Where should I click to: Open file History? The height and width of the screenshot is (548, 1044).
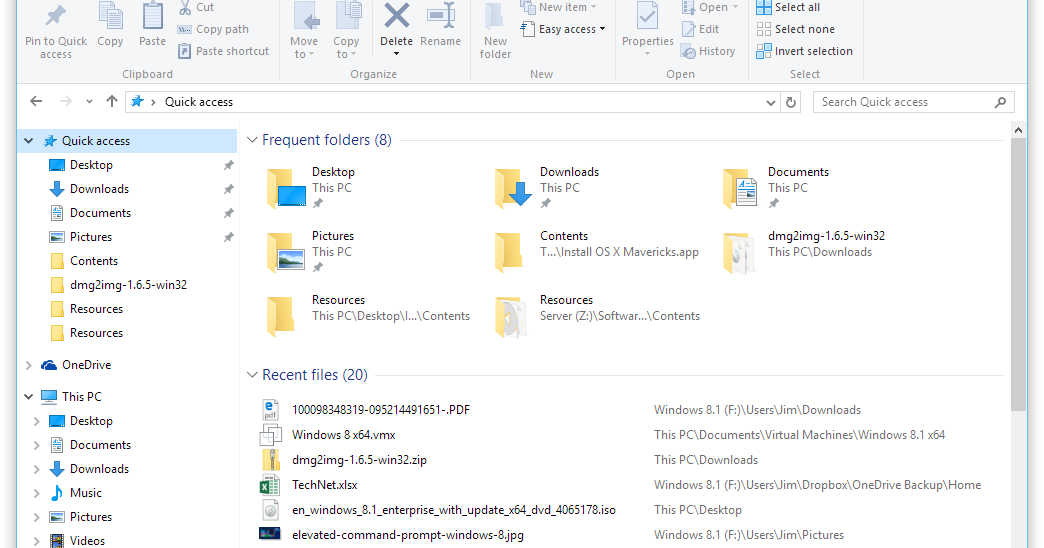tap(708, 51)
